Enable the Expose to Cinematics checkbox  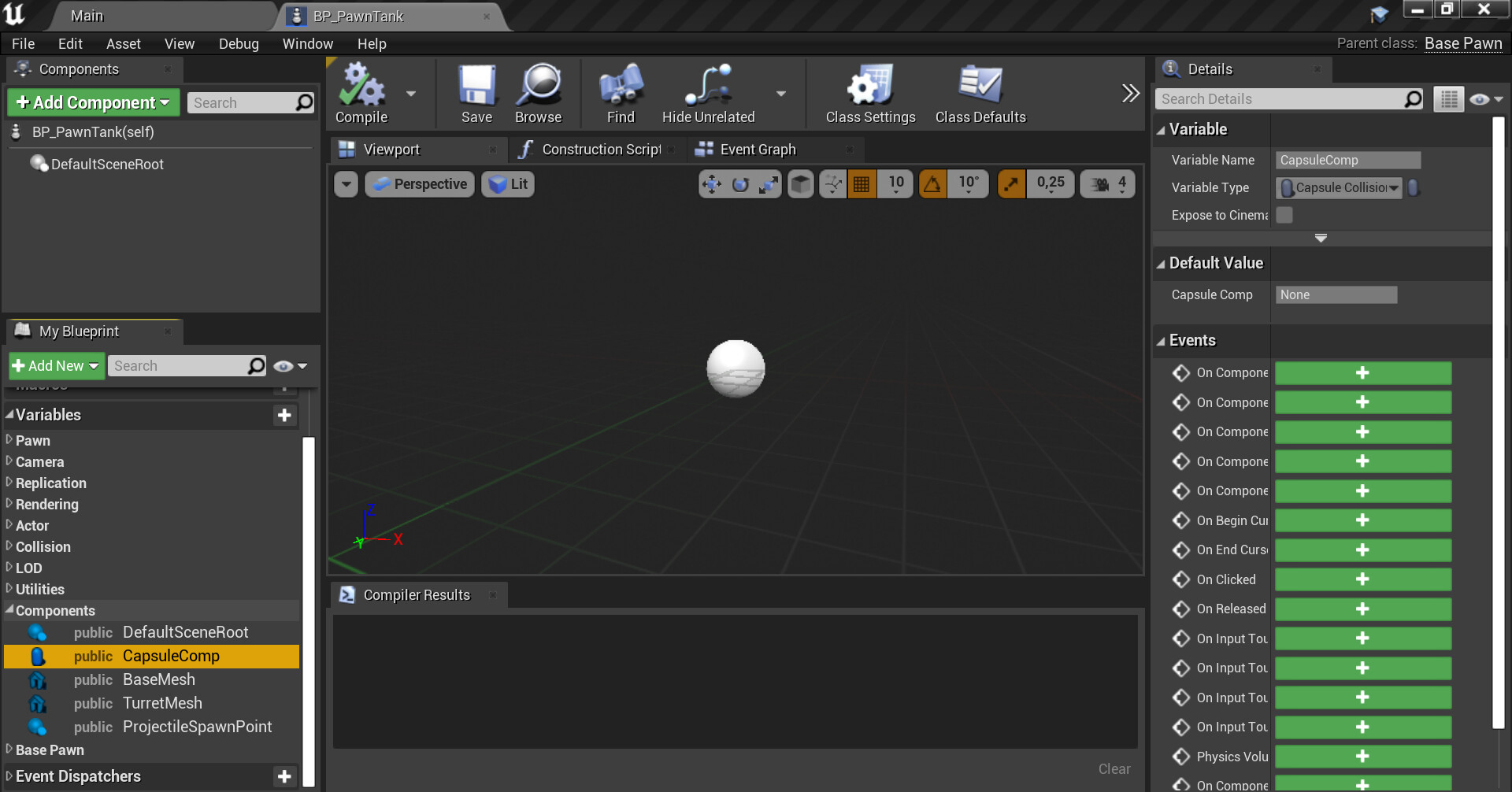pos(1284,215)
